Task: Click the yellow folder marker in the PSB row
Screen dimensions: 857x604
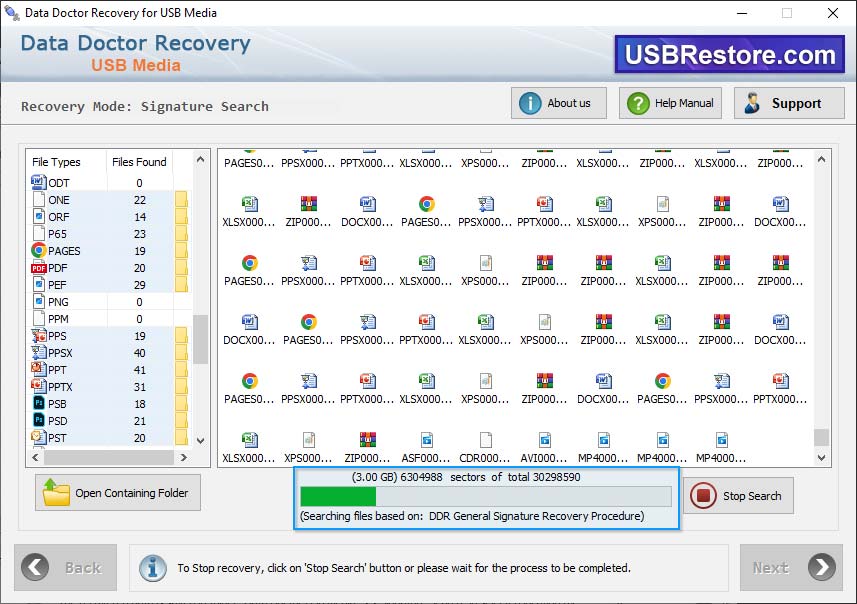Action: click(x=181, y=403)
